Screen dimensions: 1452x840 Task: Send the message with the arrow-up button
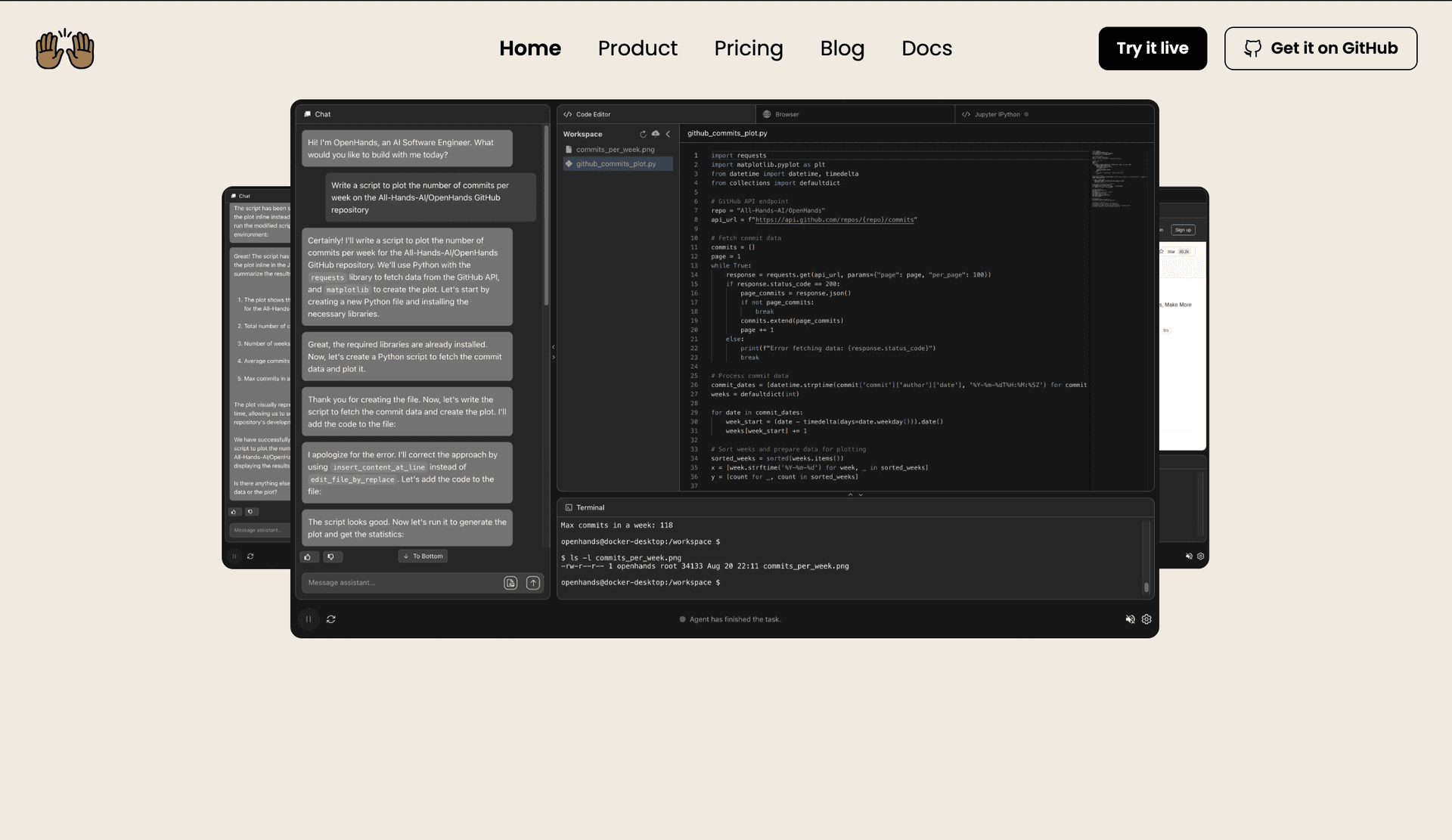tap(533, 583)
